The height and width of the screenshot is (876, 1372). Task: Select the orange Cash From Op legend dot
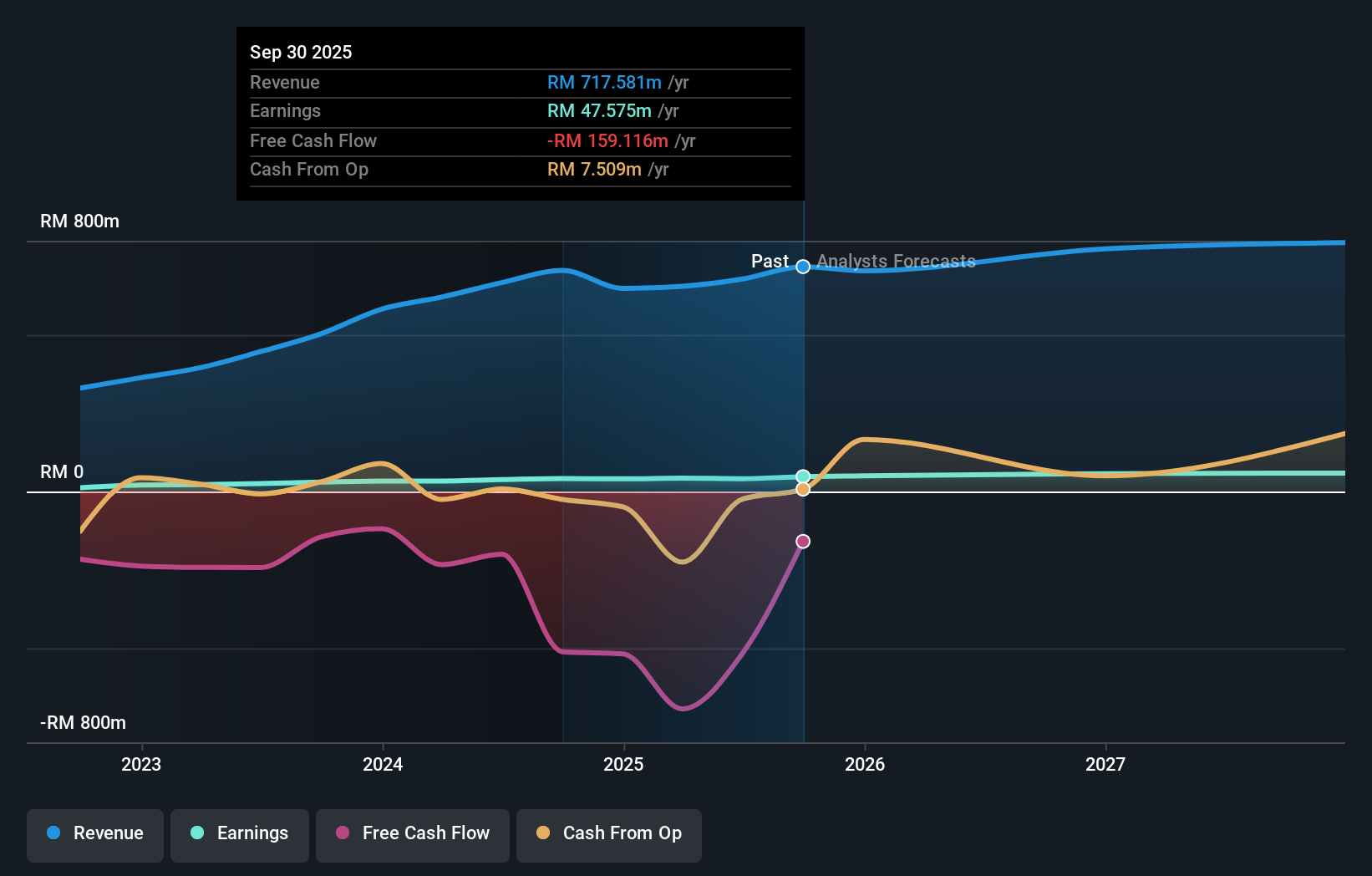[x=544, y=833]
